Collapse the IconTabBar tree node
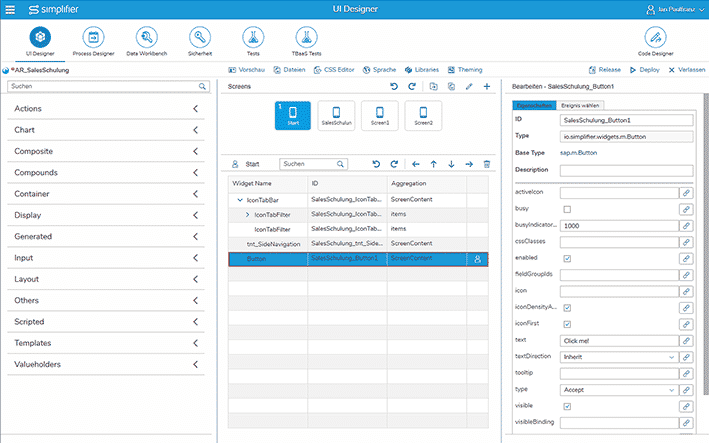The width and height of the screenshot is (709, 443). tap(240, 200)
